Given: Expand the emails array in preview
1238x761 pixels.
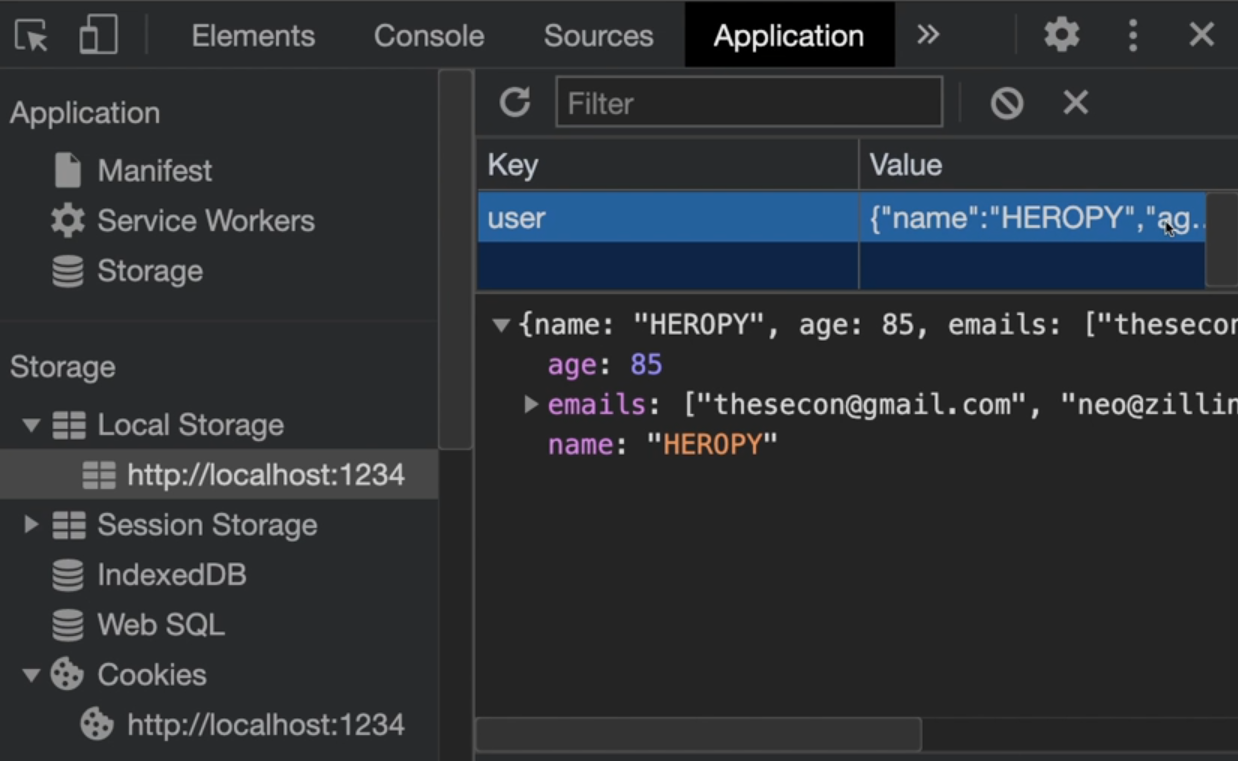Looking at the screenshot, I should (x=531, y=404).
